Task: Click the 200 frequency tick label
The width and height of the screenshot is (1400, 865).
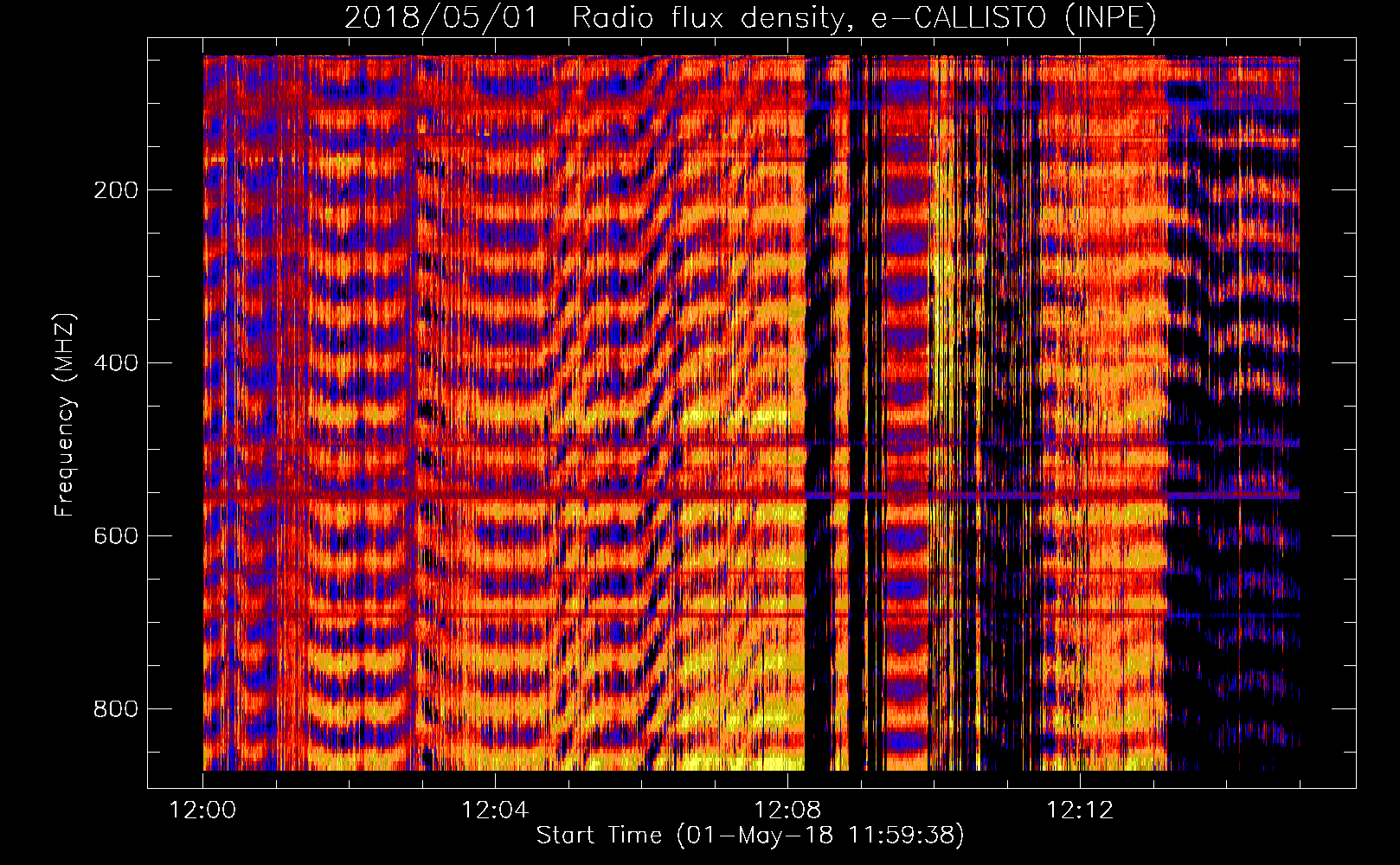Action: point(116,190)
